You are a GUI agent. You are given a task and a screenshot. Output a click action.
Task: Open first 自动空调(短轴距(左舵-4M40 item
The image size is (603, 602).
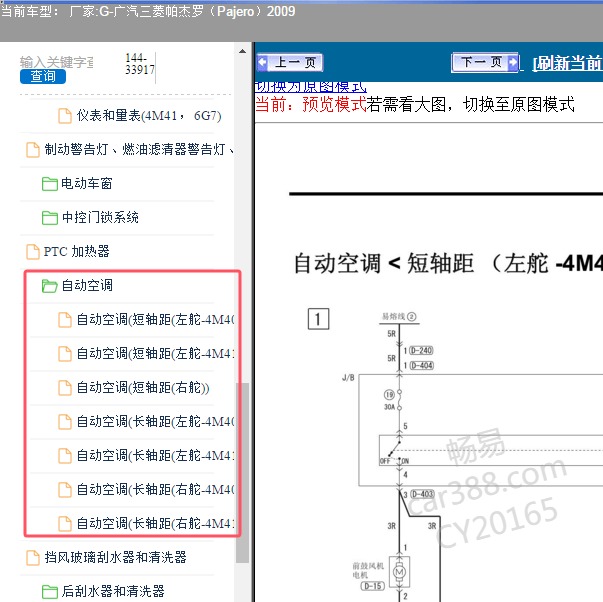[x=155, y=319]
